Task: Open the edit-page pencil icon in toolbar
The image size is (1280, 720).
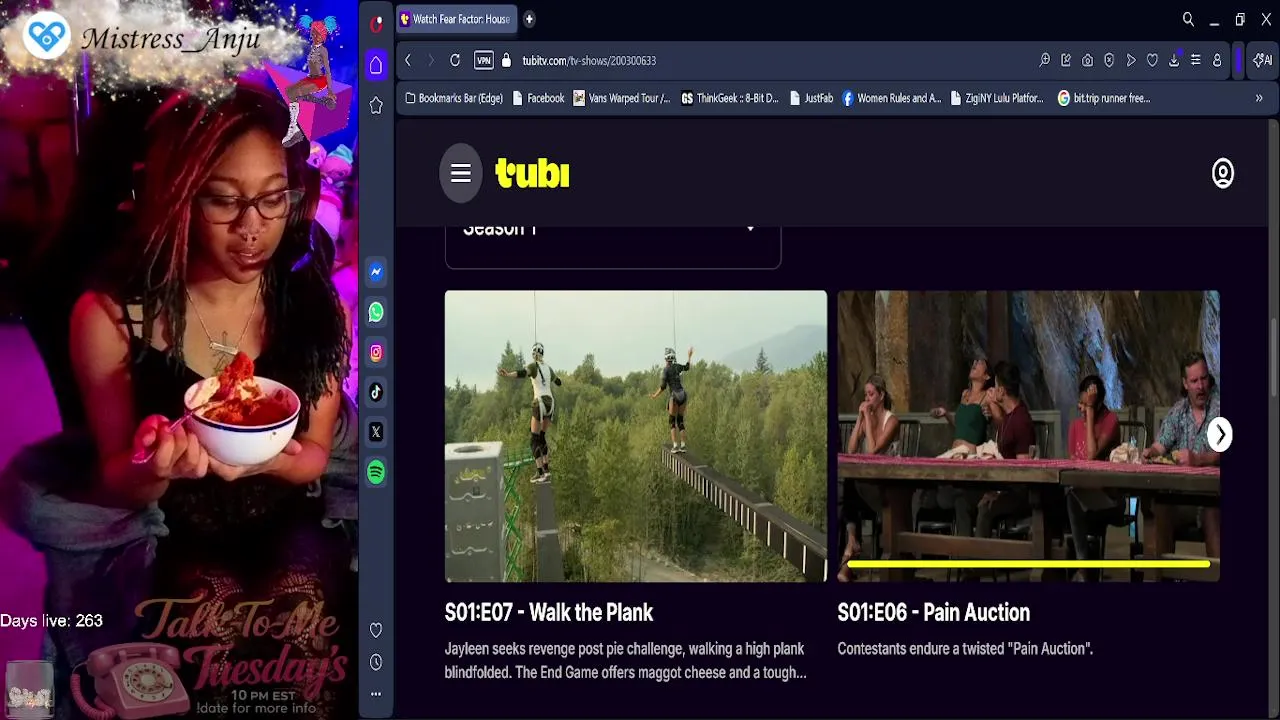Action: pos(1066,60)
